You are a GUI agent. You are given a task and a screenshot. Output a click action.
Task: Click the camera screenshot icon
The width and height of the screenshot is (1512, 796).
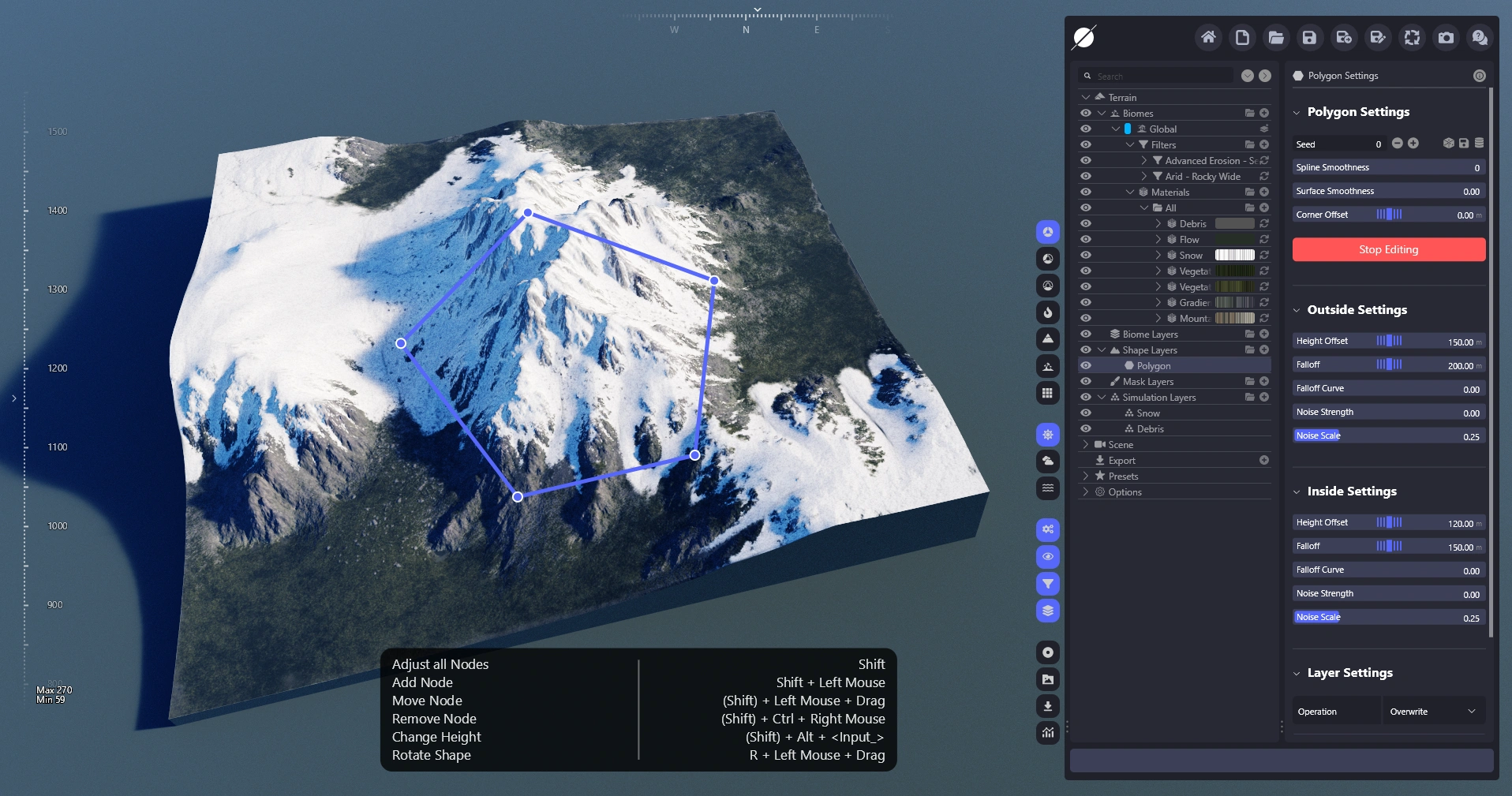[x=1446, y=37]
